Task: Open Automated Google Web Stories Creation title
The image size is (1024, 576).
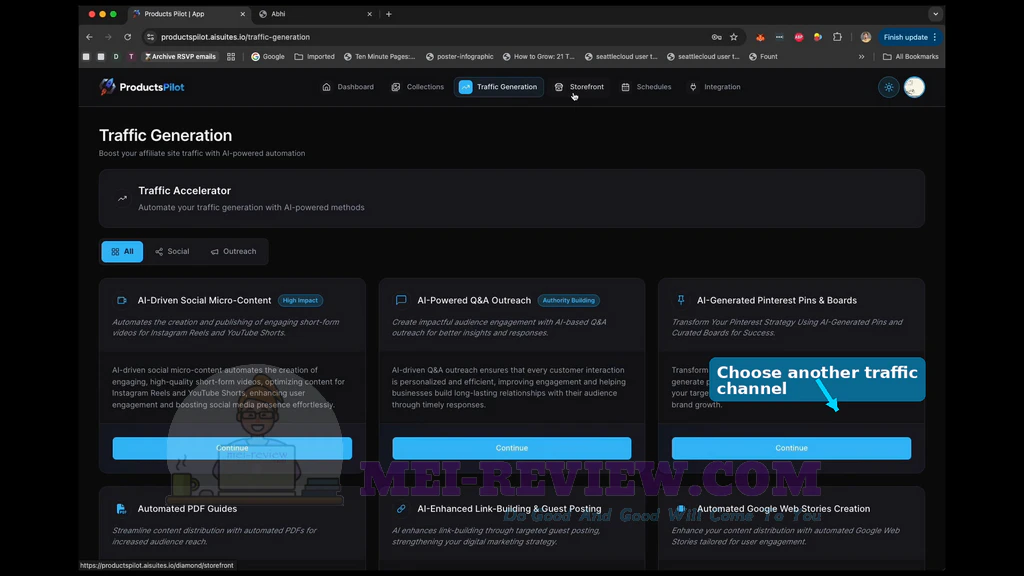Action: [x=783, y=509]
